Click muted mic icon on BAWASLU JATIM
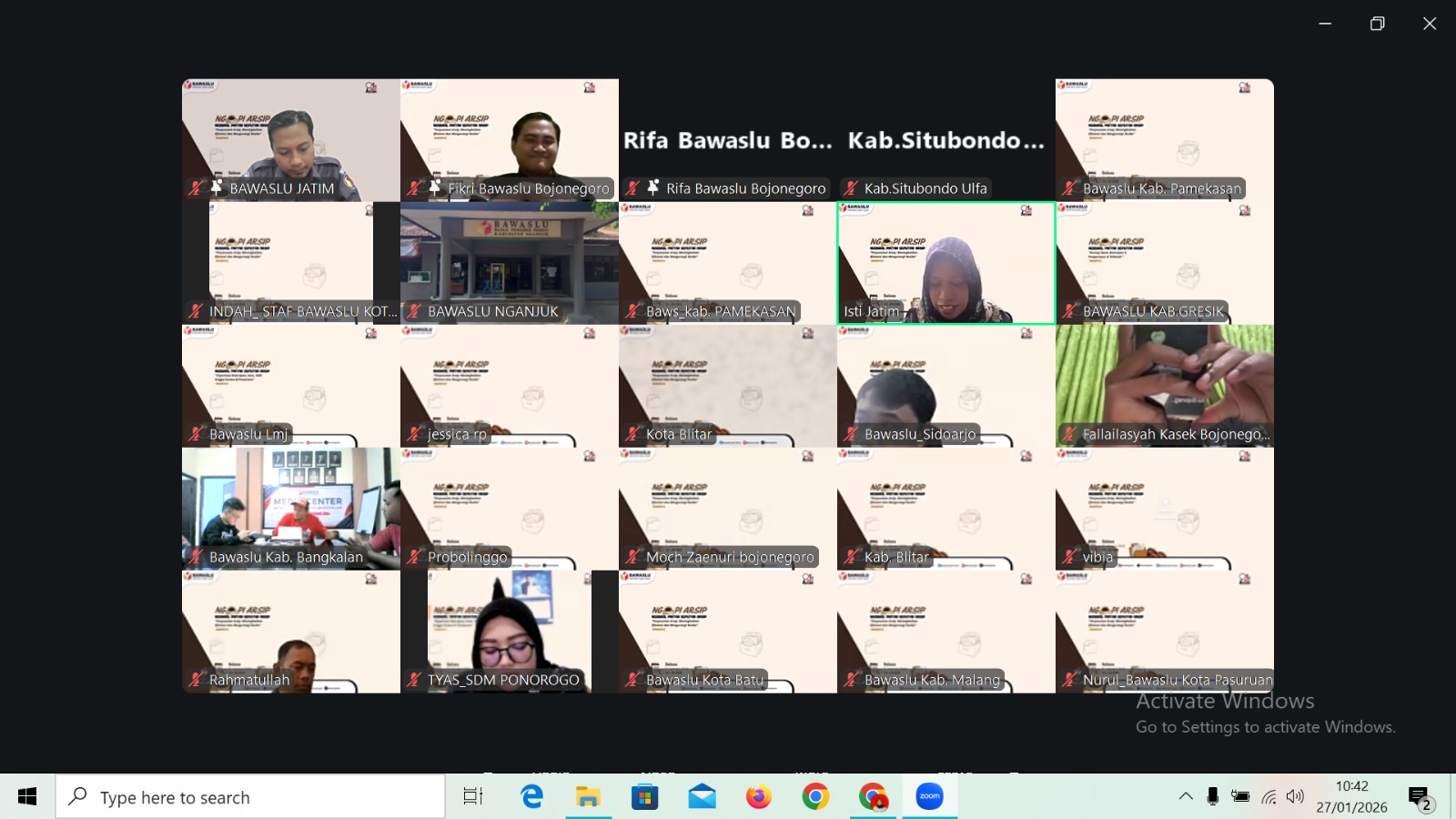 (x=196, y=188)
